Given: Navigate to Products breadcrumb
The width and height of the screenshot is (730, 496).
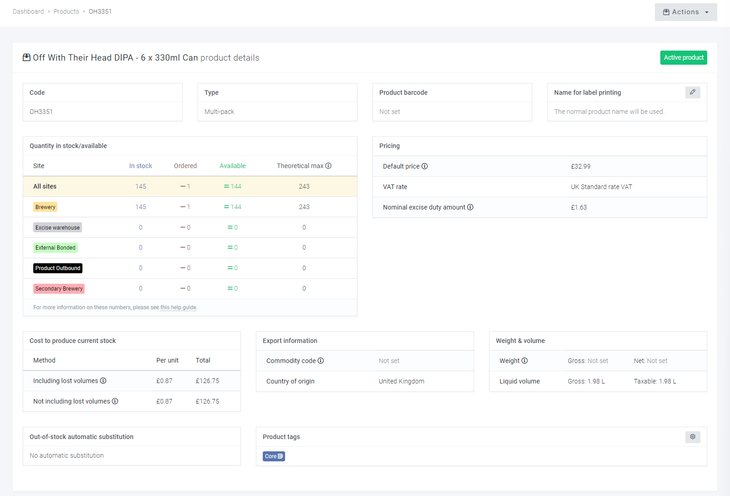Looking at the screenshot, I should pyautogui.click(x=66, y=11).
